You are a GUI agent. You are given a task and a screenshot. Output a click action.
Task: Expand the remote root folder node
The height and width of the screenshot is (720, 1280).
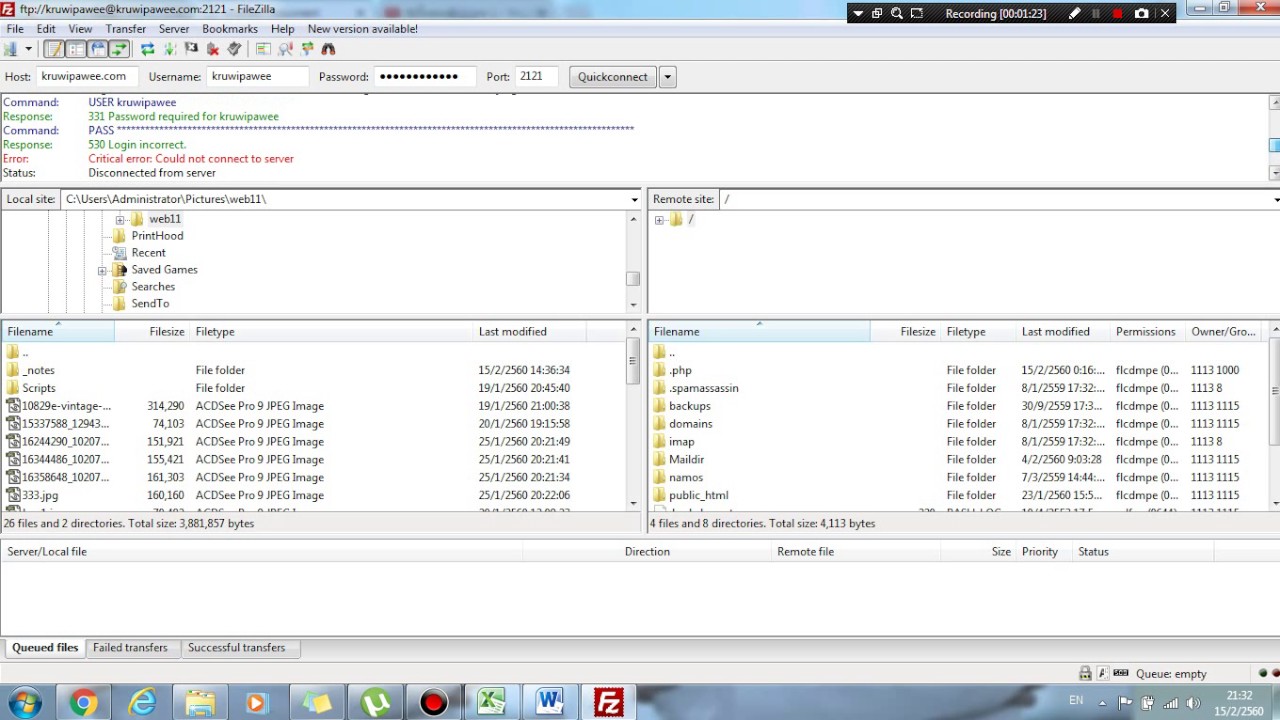(659, 220)
